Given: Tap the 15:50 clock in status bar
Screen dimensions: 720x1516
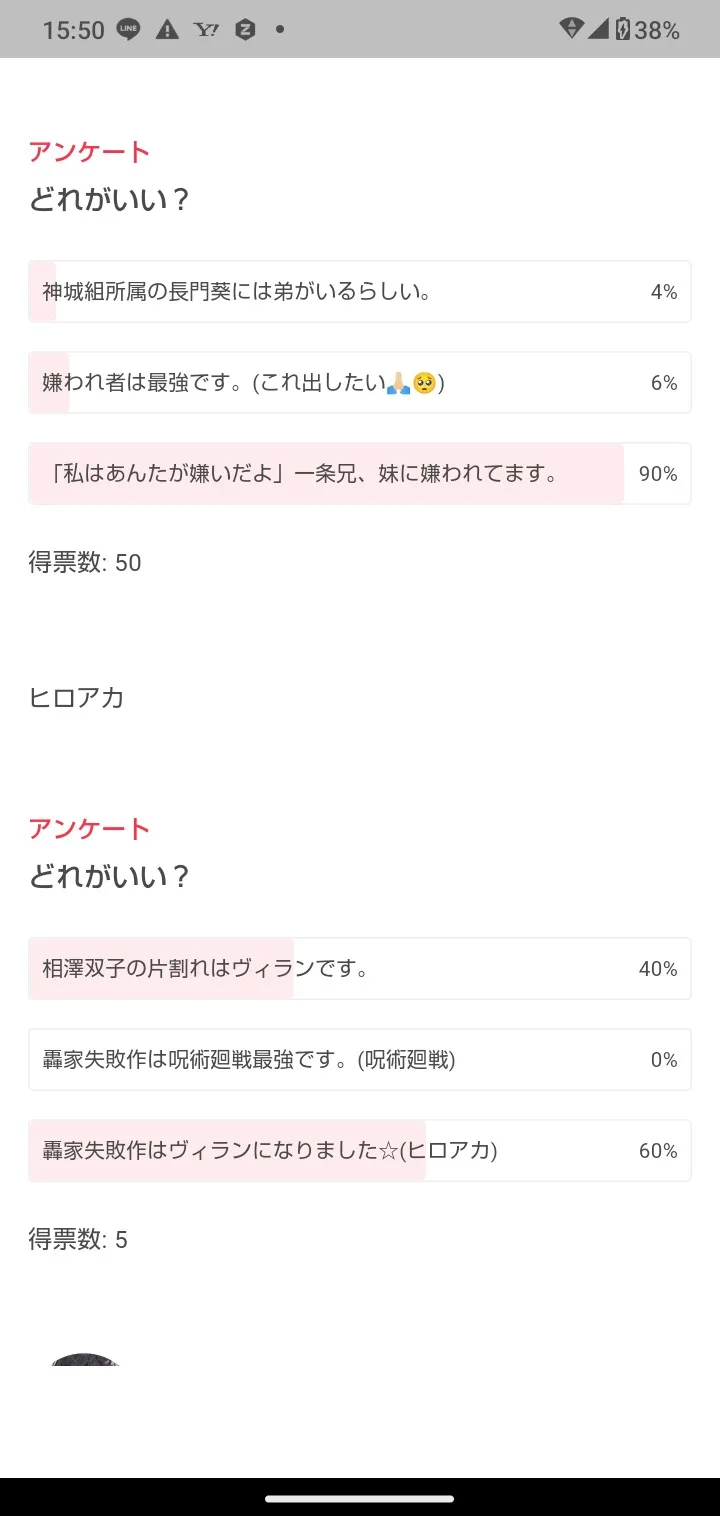Looking at the screenshot, I should pos(73,30).
